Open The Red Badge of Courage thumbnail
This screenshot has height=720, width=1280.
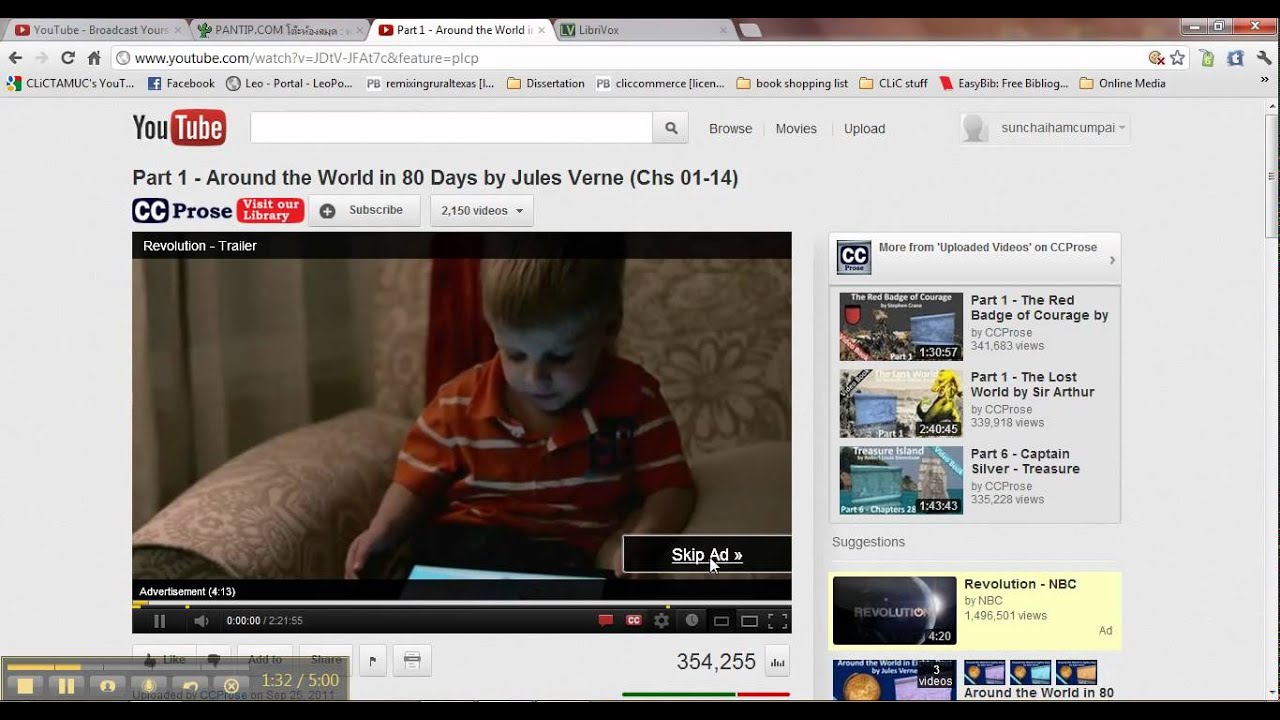click(x=901, y=327)
